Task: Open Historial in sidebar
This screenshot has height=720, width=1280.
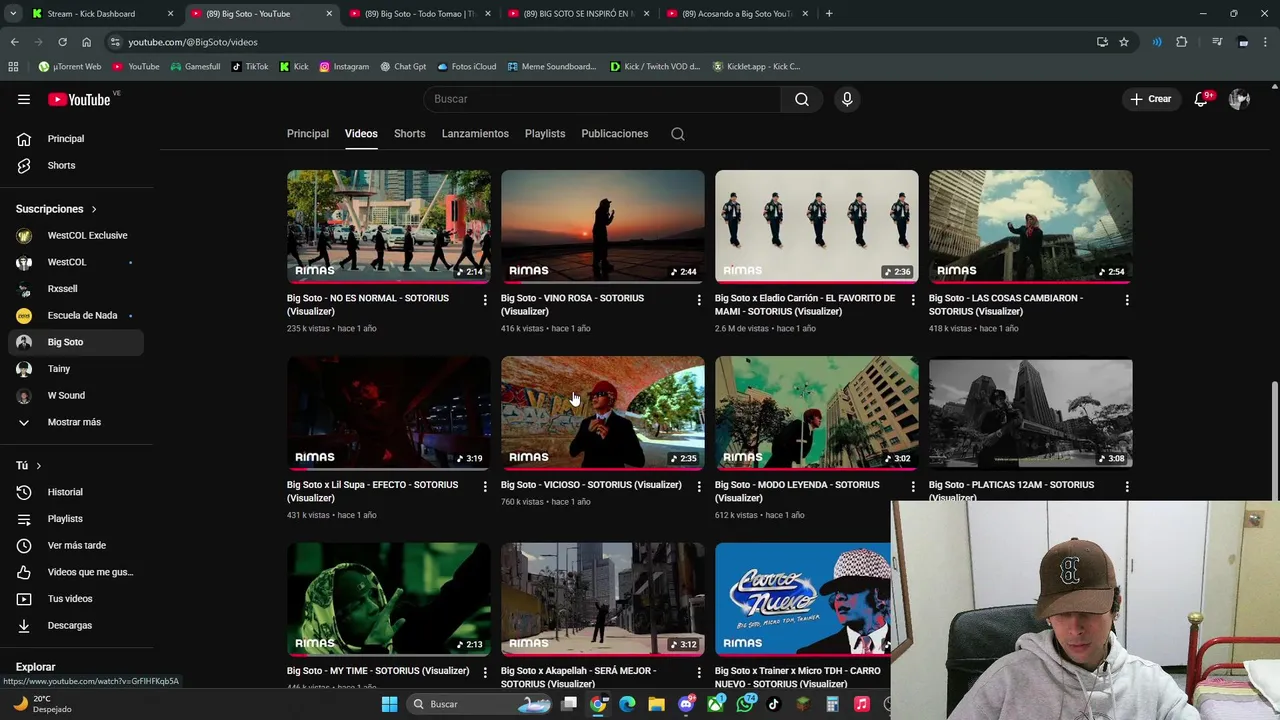Action: click(76, 492)
